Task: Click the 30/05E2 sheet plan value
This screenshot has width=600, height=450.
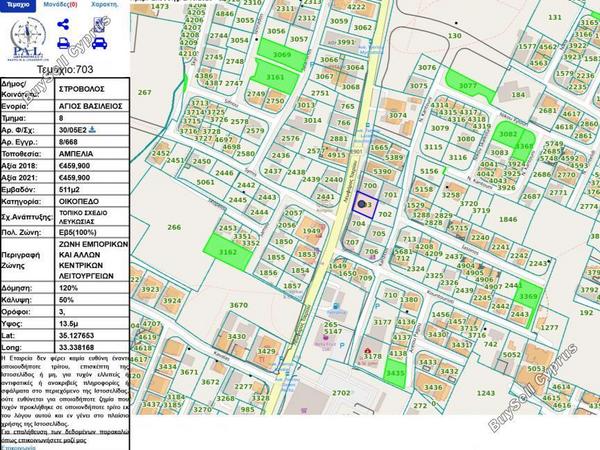Action: click(73, 130)
